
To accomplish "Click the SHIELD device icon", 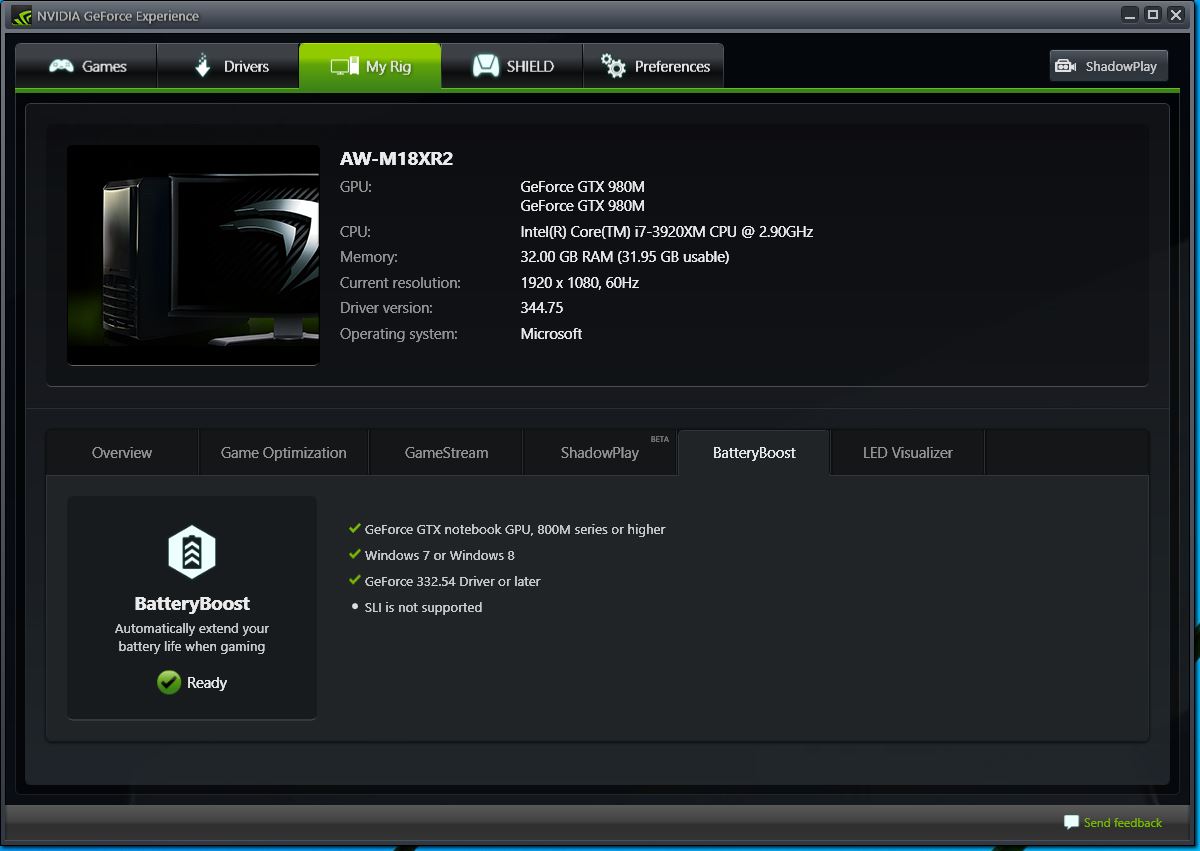I will coord(486,66).
